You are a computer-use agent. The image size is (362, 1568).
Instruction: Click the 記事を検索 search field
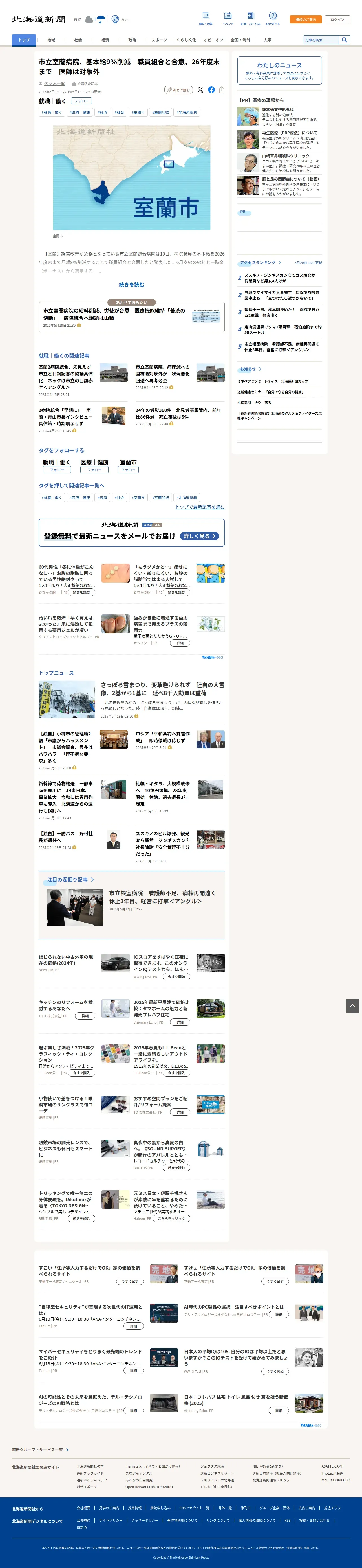pyautogui.click(x=321, y=40)
